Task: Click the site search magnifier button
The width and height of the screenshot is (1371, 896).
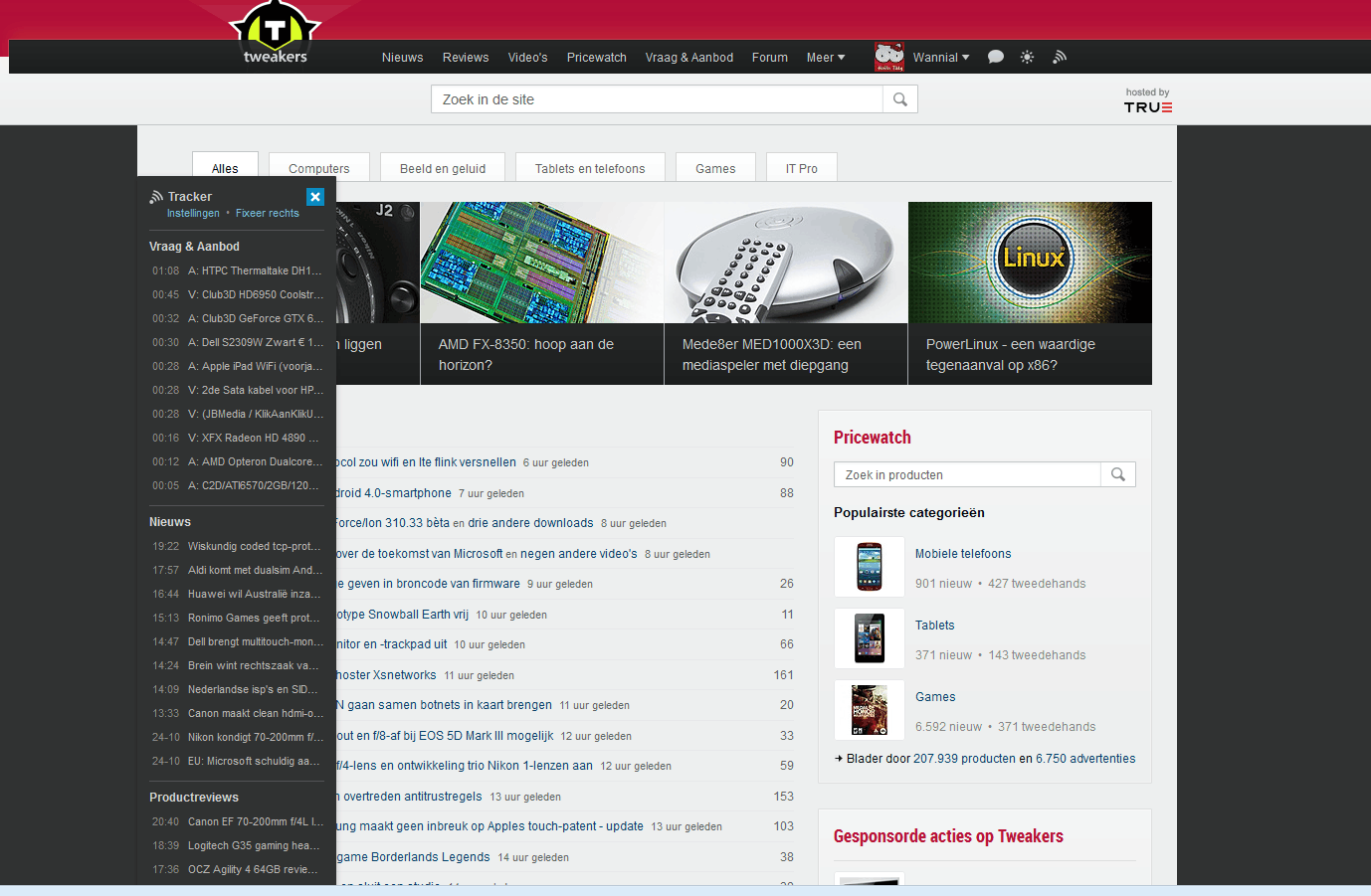Action: (899, 99)
